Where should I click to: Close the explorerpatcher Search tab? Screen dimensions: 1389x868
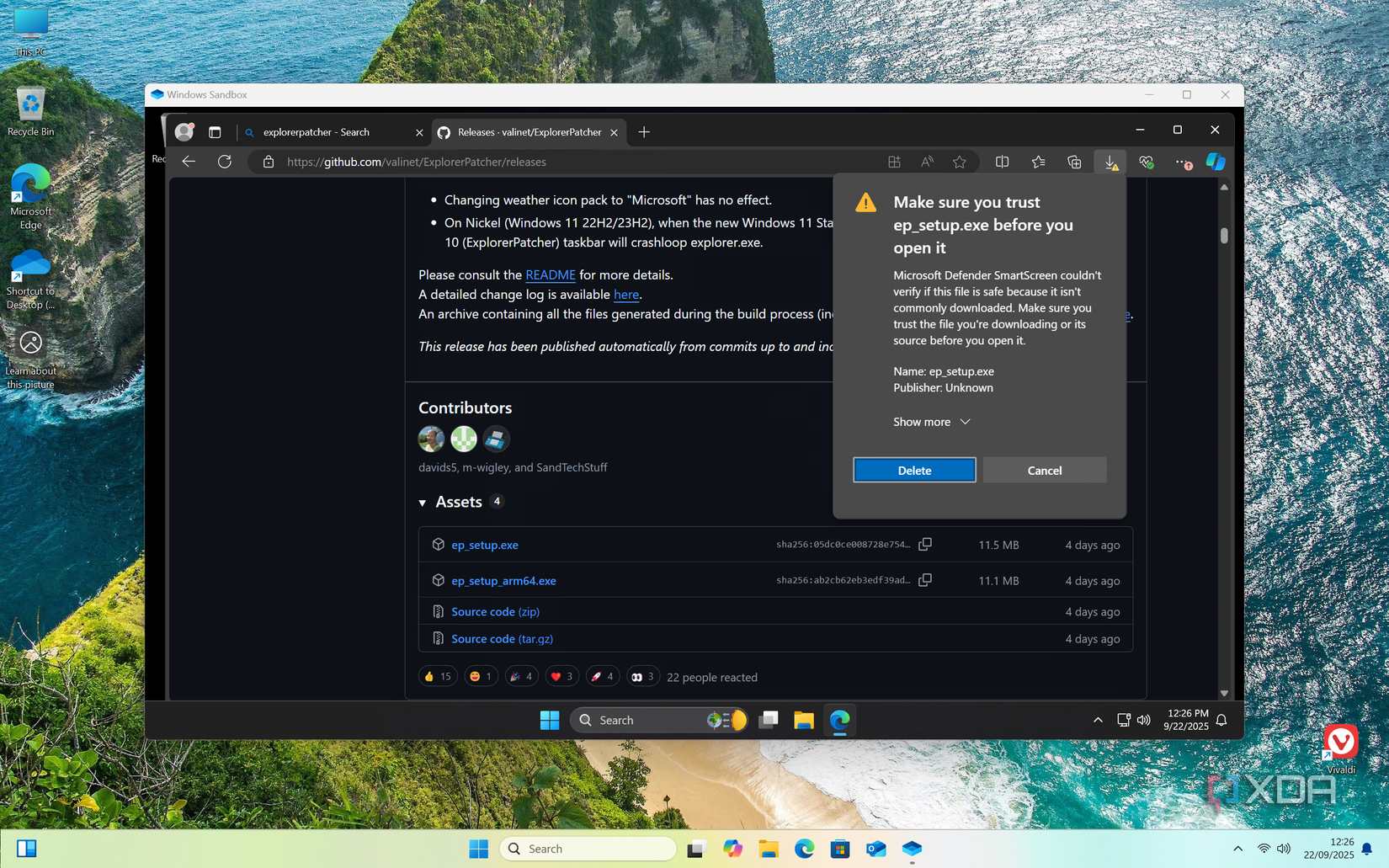click(419, 132)
